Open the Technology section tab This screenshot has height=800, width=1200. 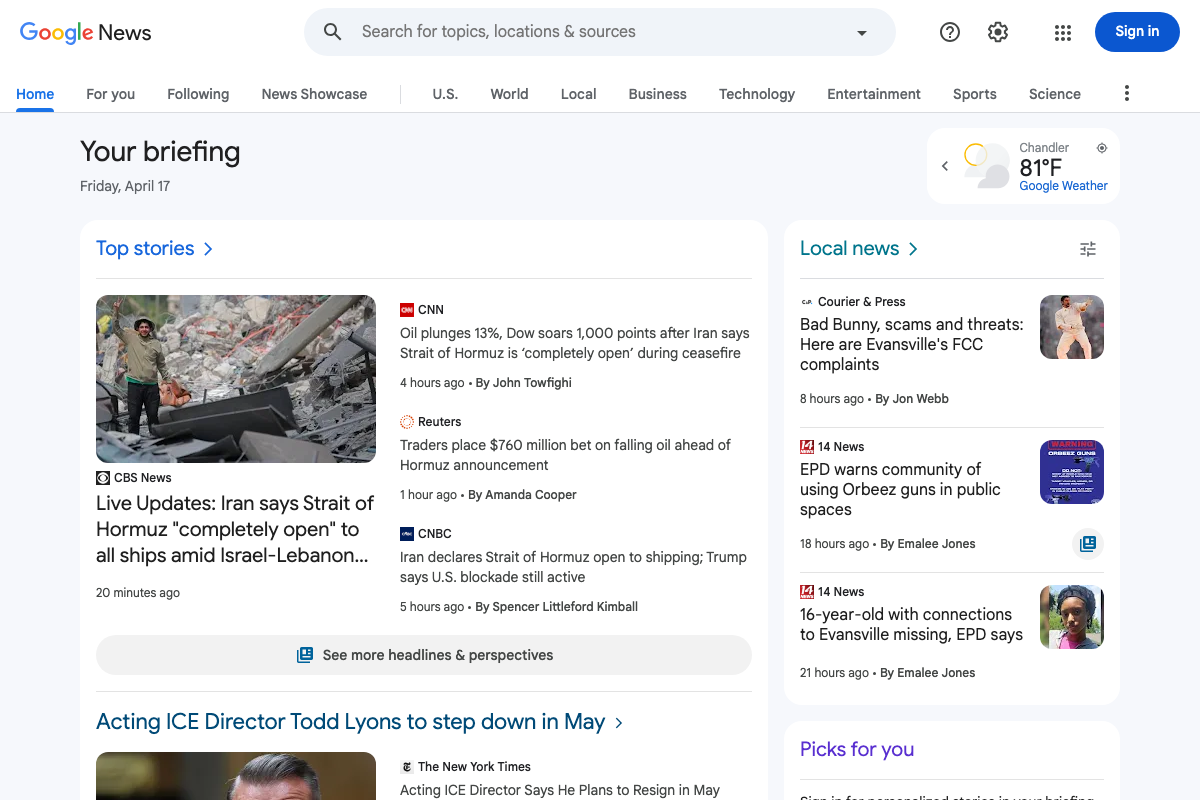point(757,94)
